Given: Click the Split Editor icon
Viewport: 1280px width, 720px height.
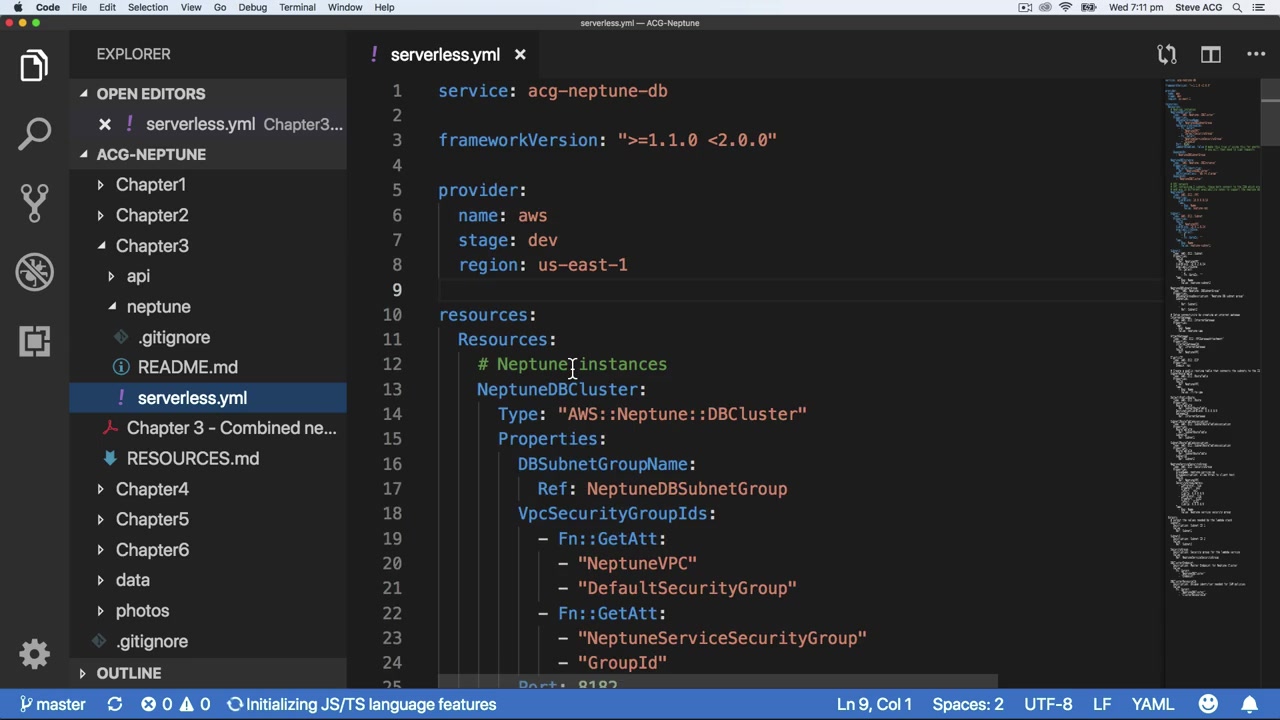Looking at the screenshot, I should click(x=1210, y=55).
